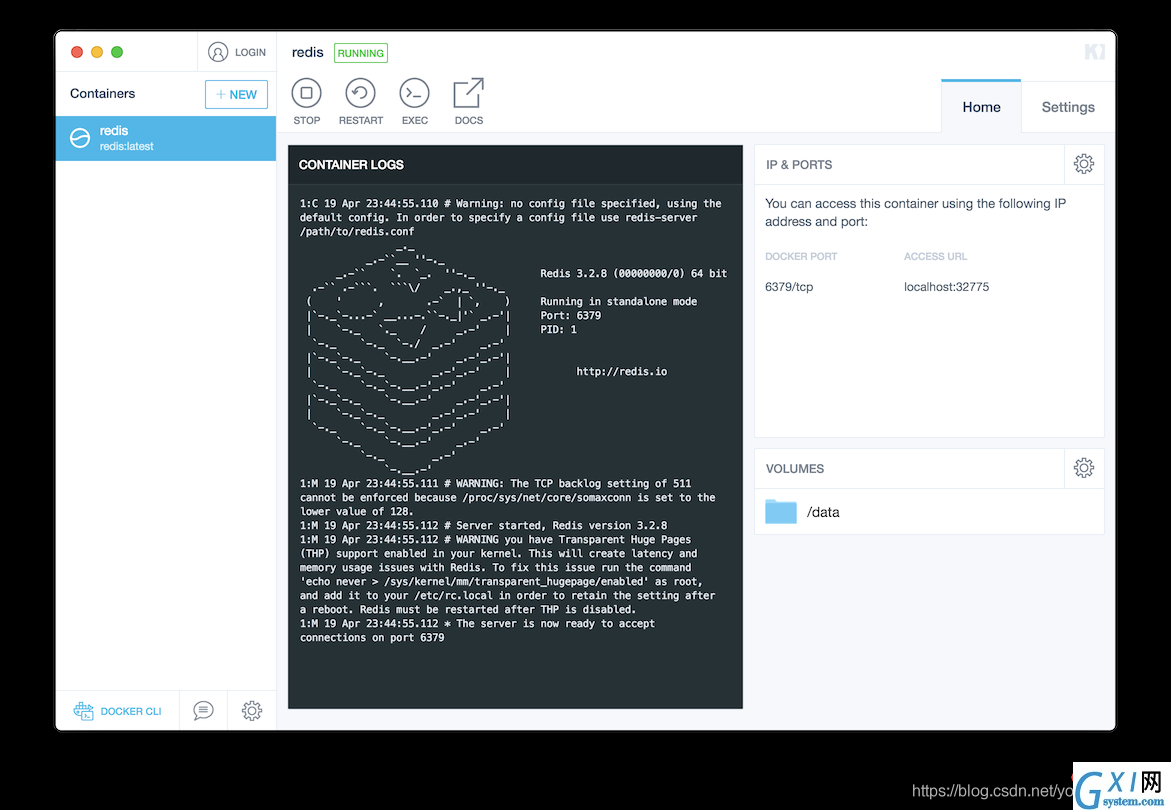Switch to the Home tab
The height and width of the screenshot is (810, 1171).
[x=981, y=107]
